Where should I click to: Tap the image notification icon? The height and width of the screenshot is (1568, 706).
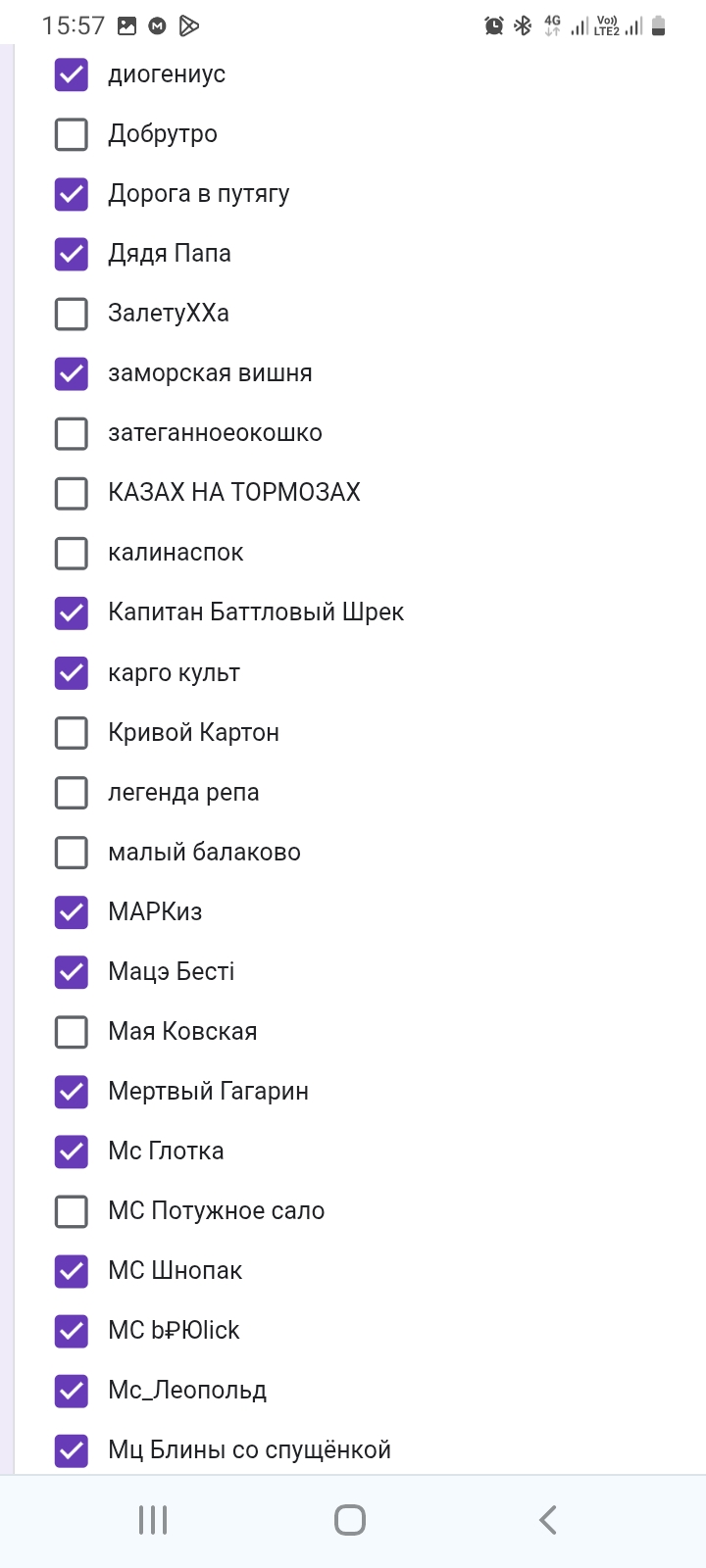(x=126, y=25)
